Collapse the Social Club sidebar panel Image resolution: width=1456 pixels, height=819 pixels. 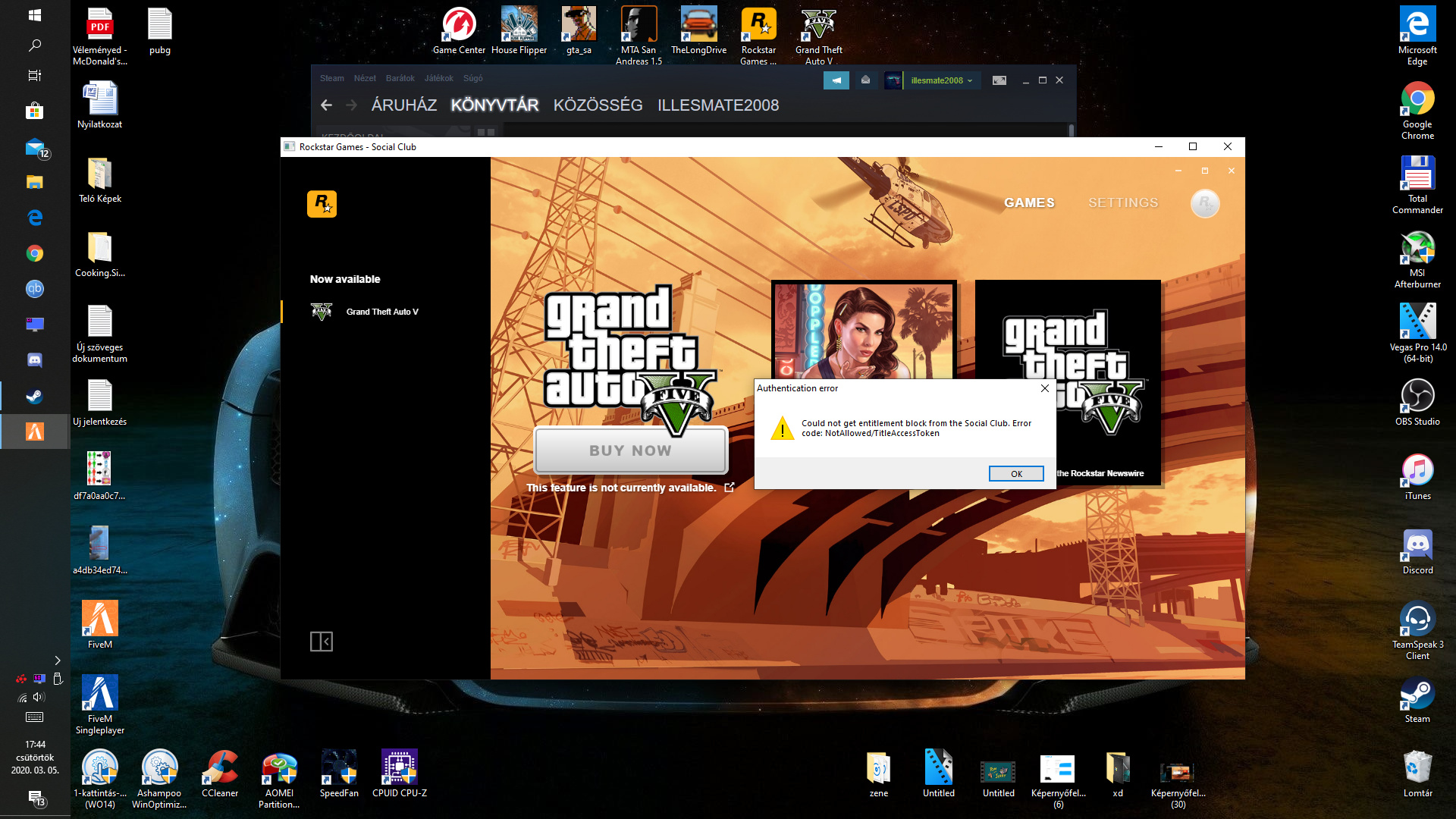(322, 642)
